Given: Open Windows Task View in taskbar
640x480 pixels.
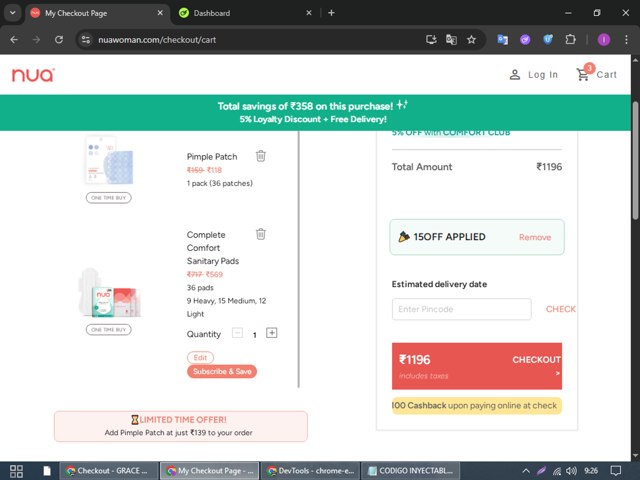Looking at the screenshot, I should [16, 471].
